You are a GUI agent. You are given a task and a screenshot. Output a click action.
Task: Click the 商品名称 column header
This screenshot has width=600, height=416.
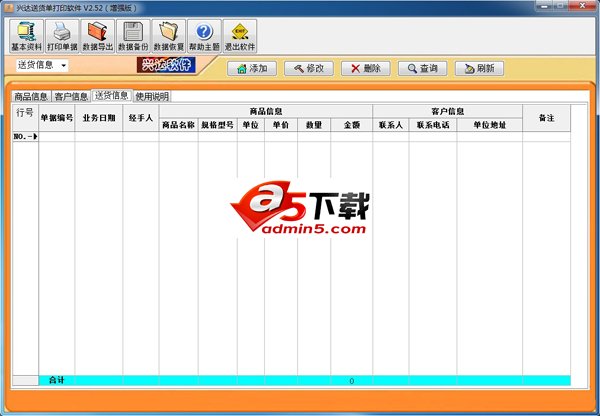[x=179, y=125]
